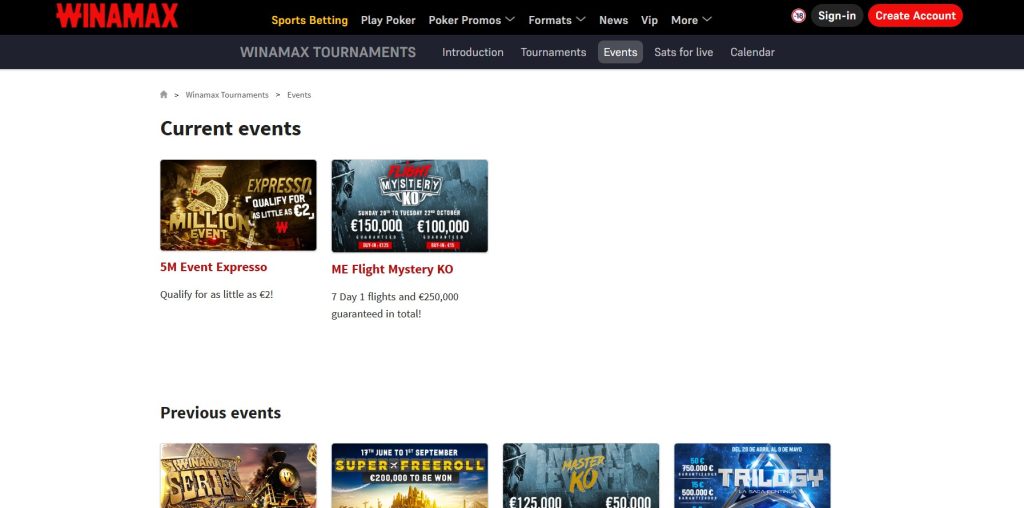
Task: Open the More dropdown menu
Action: [691, 20]
